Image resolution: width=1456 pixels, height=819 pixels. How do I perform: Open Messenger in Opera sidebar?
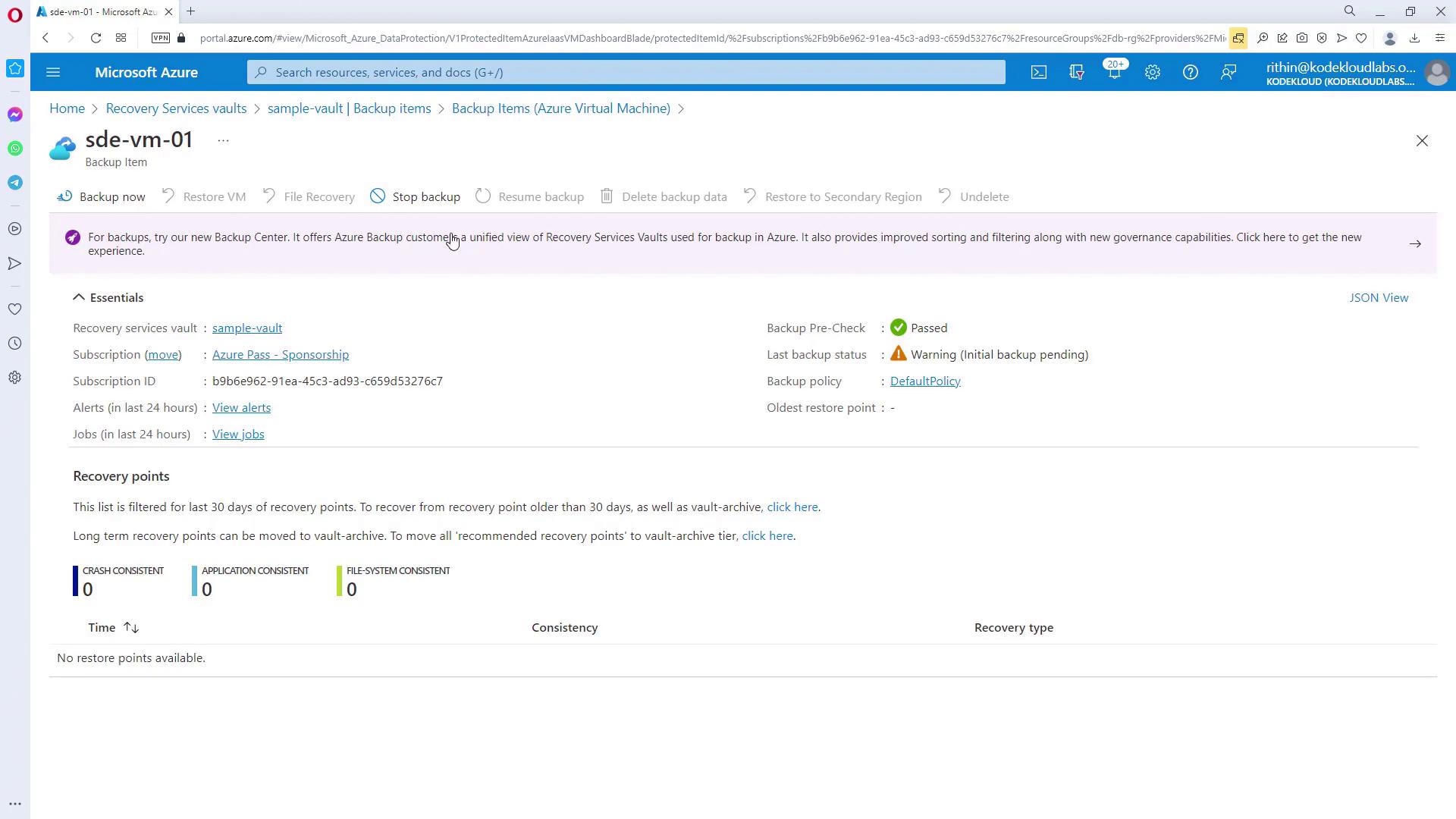(x=15, y=115)
